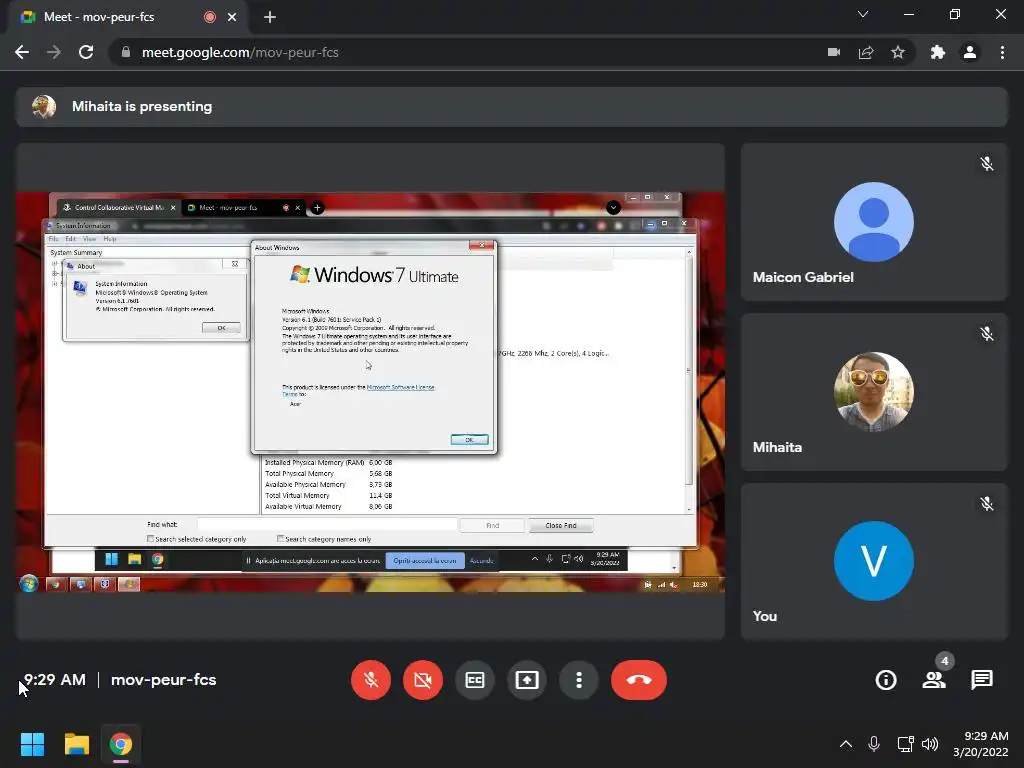Click the muted mic icon on Maicon Gabriel tile
This screenshot has height=768, width=1024.
click(x=987, y=164)
